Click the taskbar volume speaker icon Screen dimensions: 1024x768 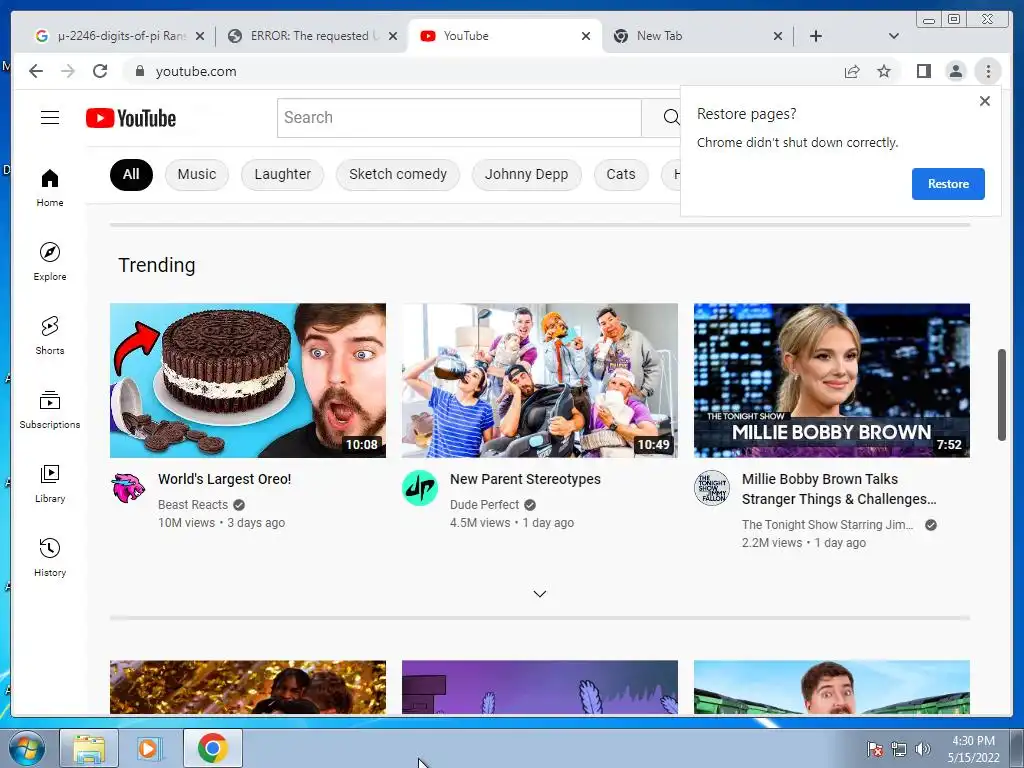pyautogui.click(x=922, y=749)
